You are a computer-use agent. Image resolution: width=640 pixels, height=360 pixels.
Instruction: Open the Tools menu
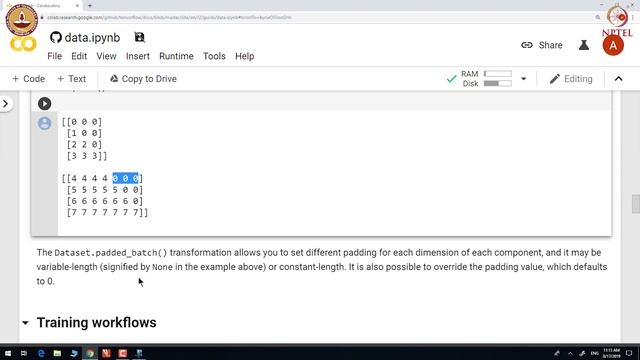pos(214,56)
